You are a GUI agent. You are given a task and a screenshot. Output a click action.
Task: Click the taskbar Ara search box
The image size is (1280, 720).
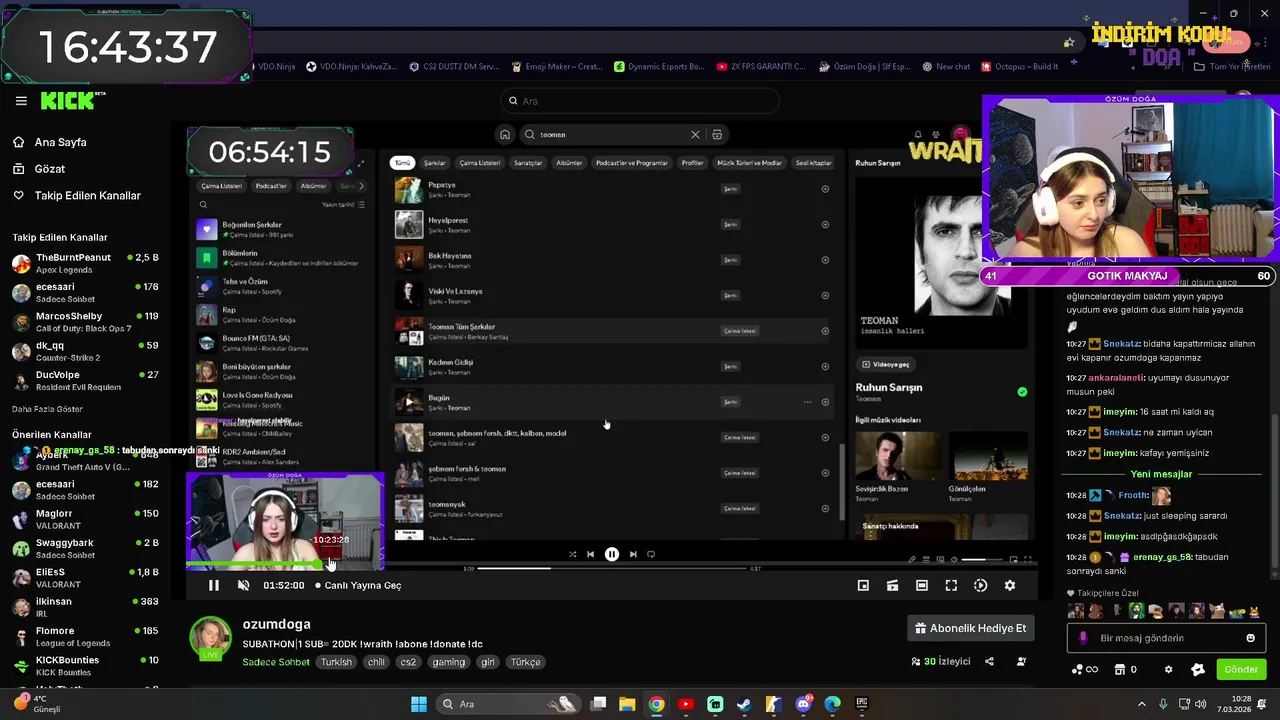[x=508, y=704]
